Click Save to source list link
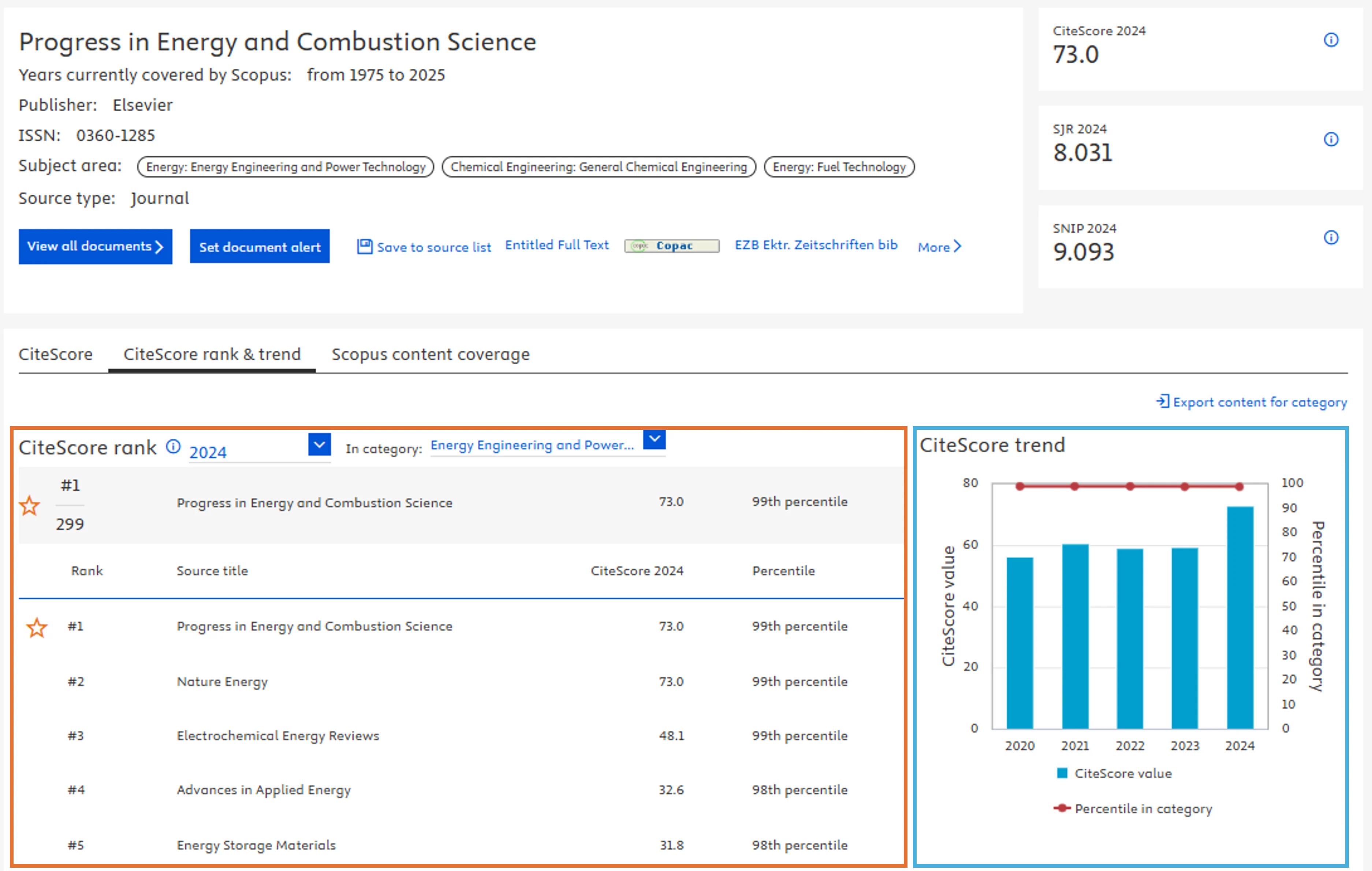 point(433,247)
